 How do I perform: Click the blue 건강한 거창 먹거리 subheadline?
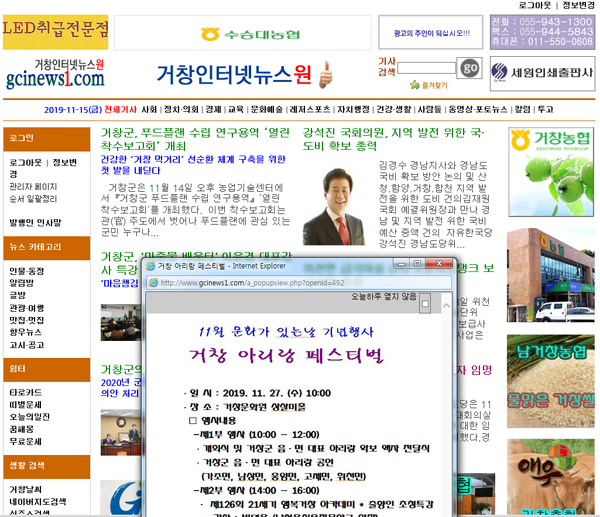[x=193, y=165]
